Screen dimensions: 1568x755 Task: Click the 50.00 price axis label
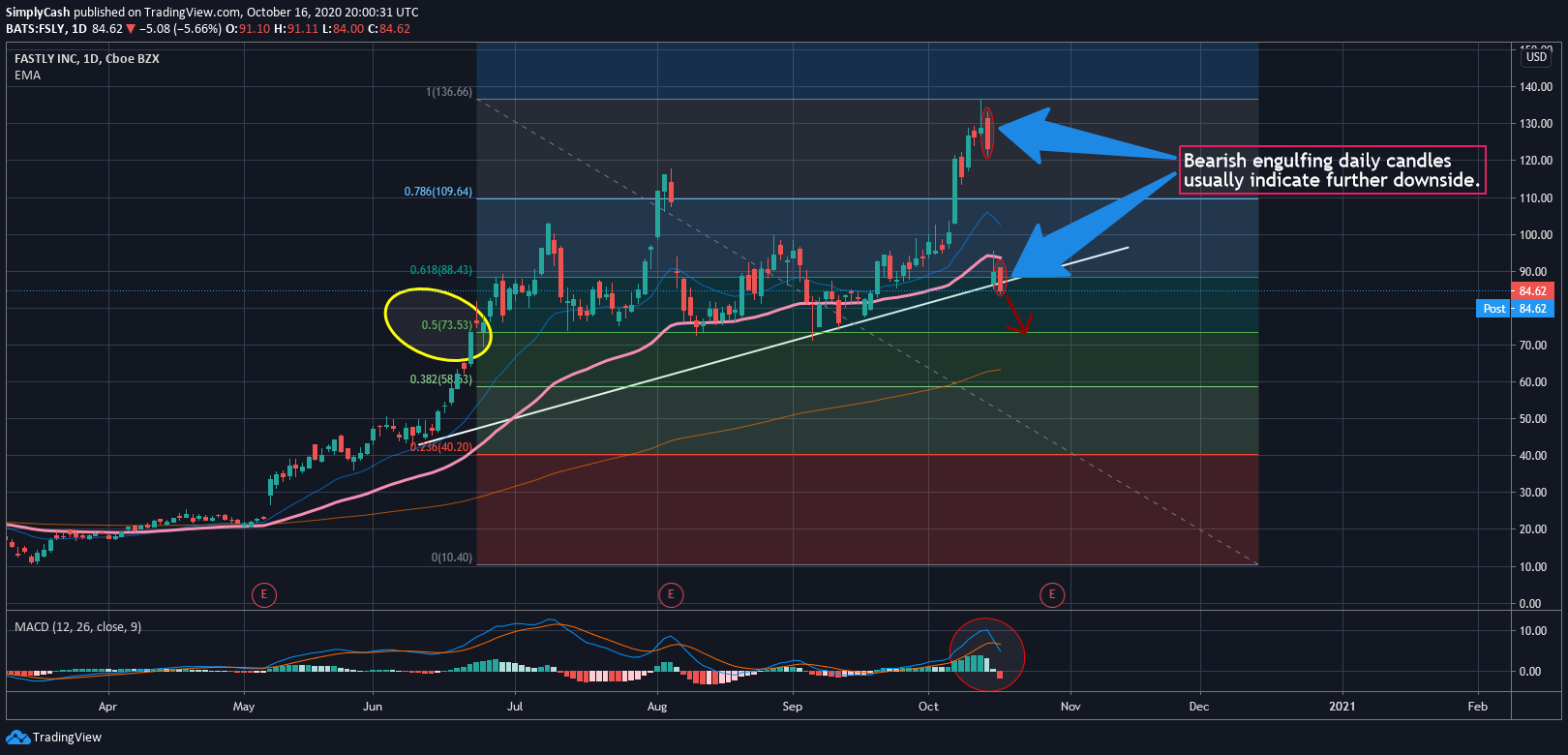[x=1533, y=419]
